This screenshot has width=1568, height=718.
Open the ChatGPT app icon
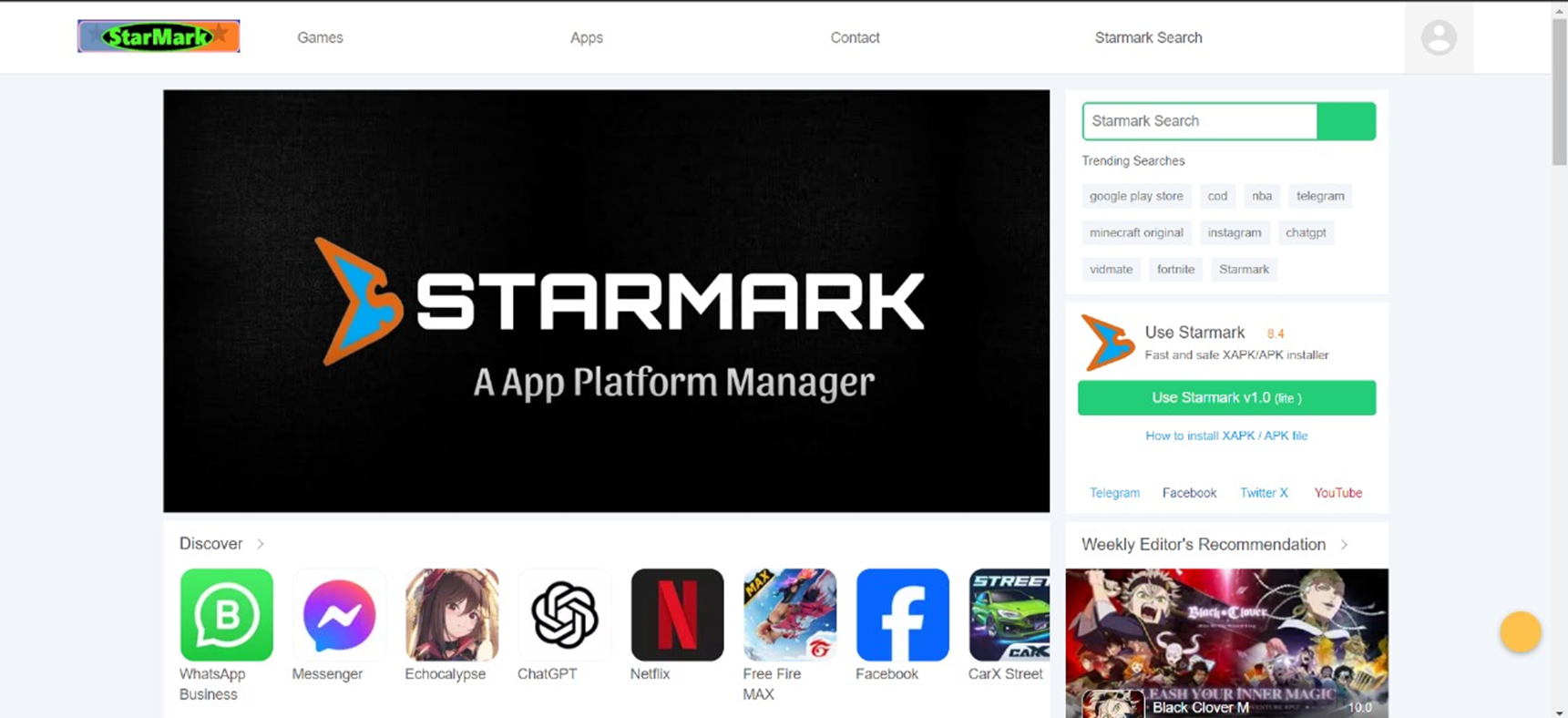click(564, 614)
